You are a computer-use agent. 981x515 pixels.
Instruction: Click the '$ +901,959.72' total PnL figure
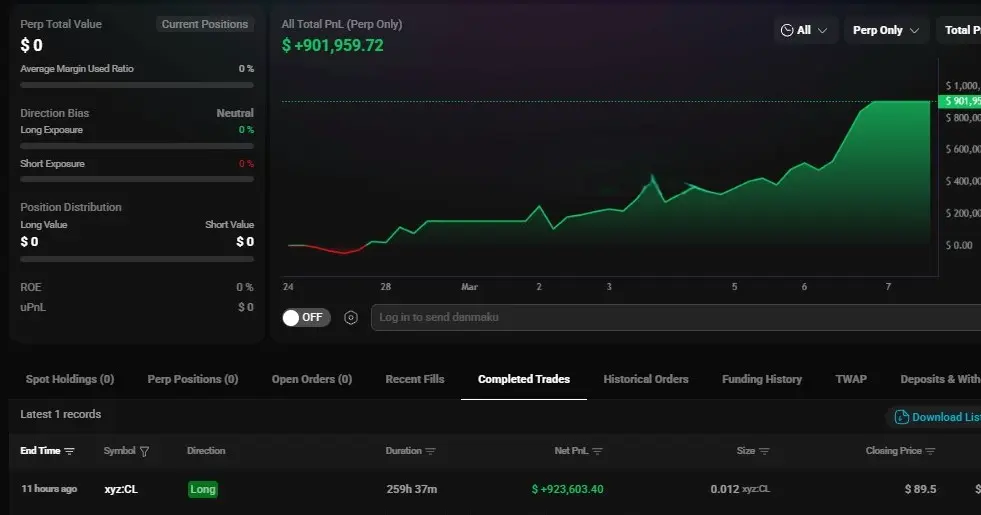pos(332,46)
